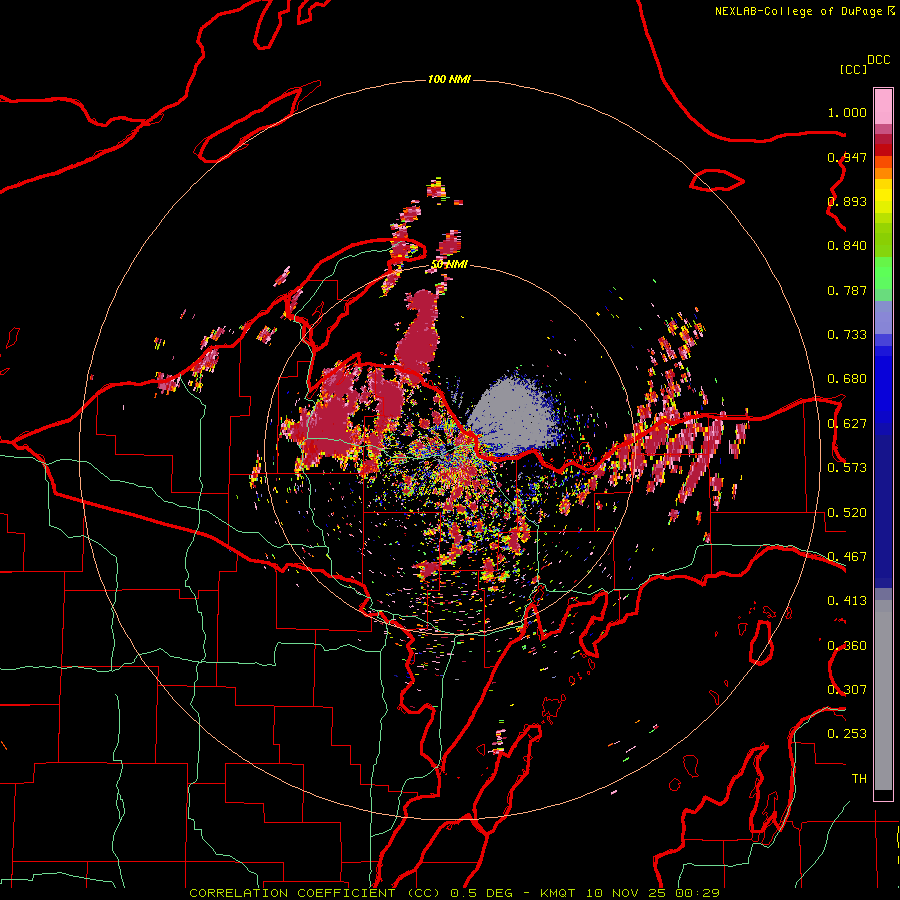Viewport: 900px width, 900px height.
Task: Click the [CC] units label
Action: click(x=853, y=69)
